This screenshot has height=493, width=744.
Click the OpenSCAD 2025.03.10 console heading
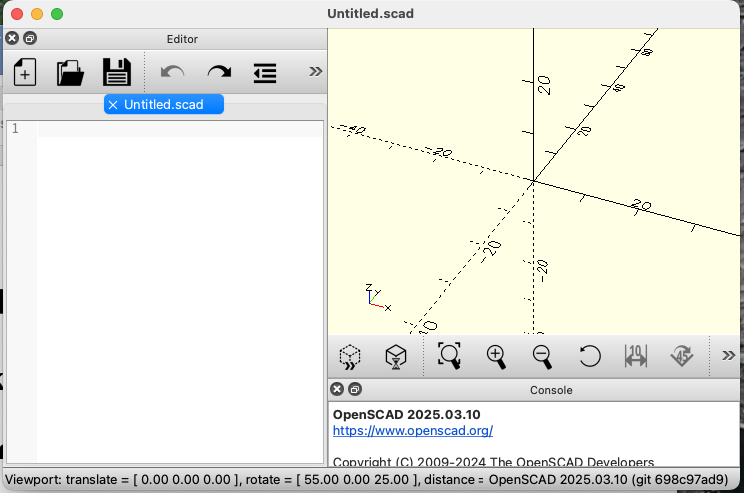tap(407, 415)
